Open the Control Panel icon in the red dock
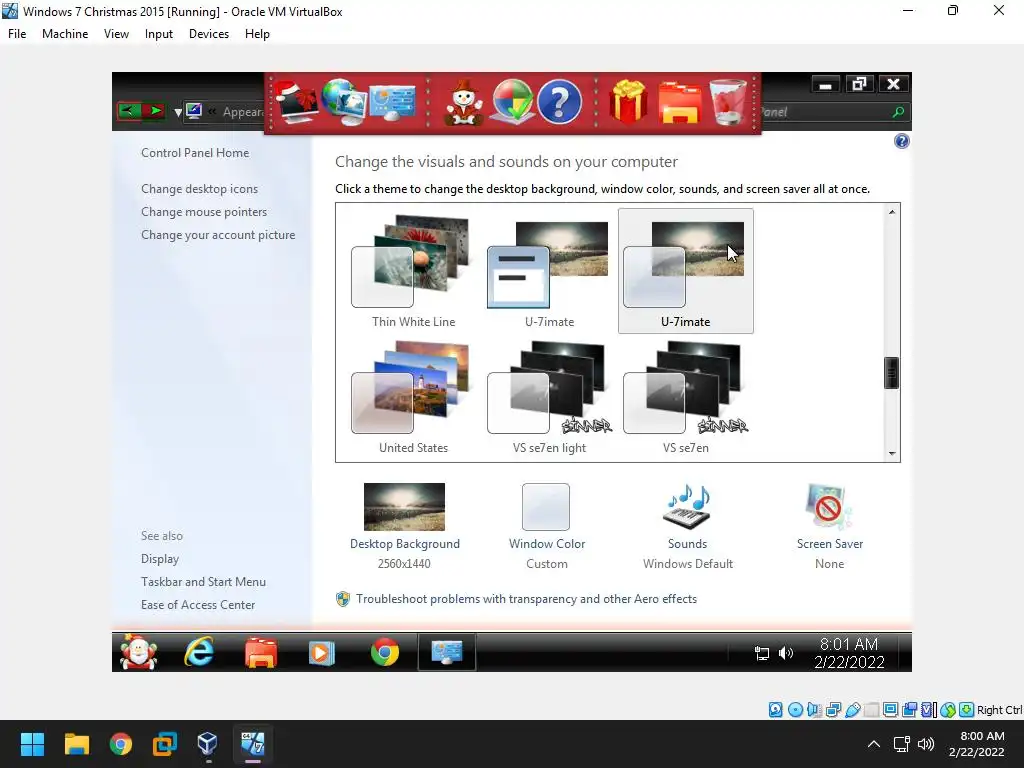 pyautogui.click(x=392, y=103)
